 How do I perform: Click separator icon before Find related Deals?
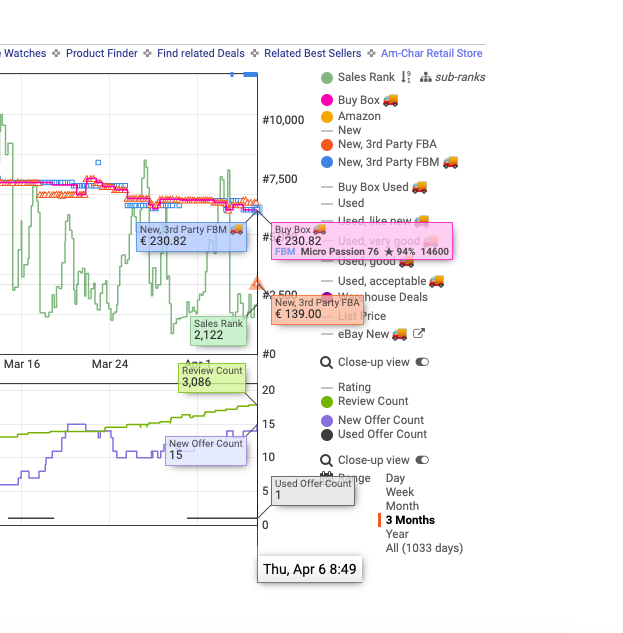coord(147,53)
